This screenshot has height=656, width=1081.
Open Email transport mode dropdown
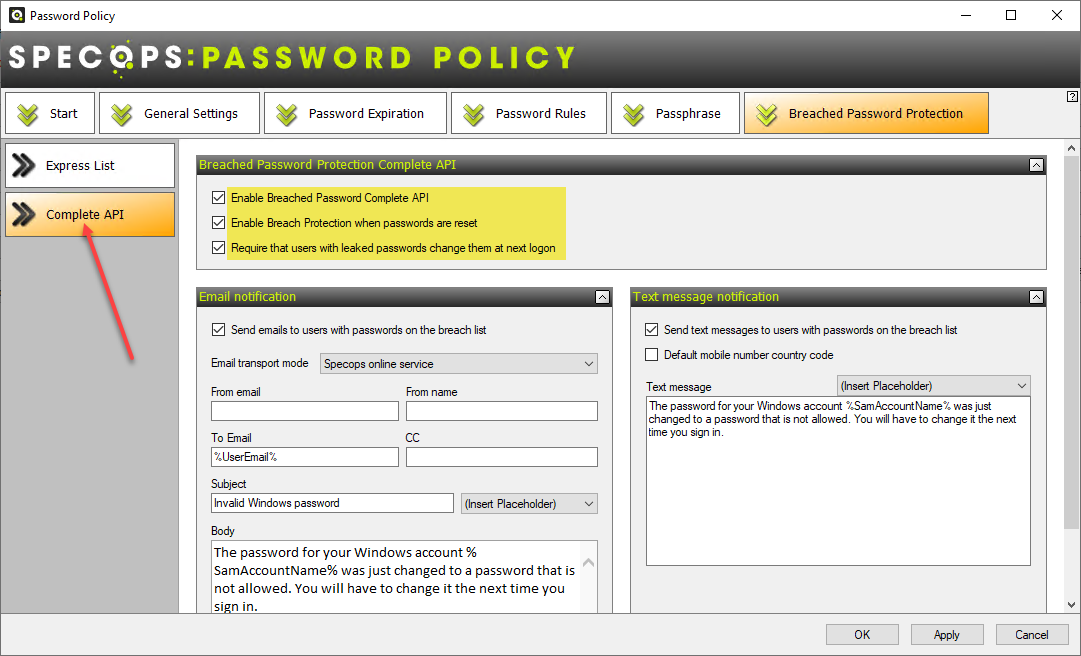coord(458,364)
